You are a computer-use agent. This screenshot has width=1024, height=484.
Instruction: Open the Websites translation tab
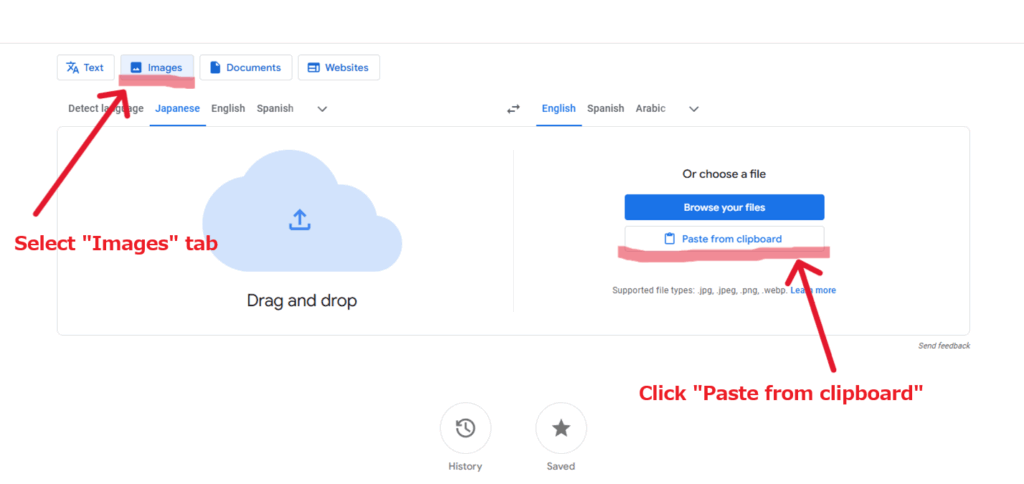point(338,67)
